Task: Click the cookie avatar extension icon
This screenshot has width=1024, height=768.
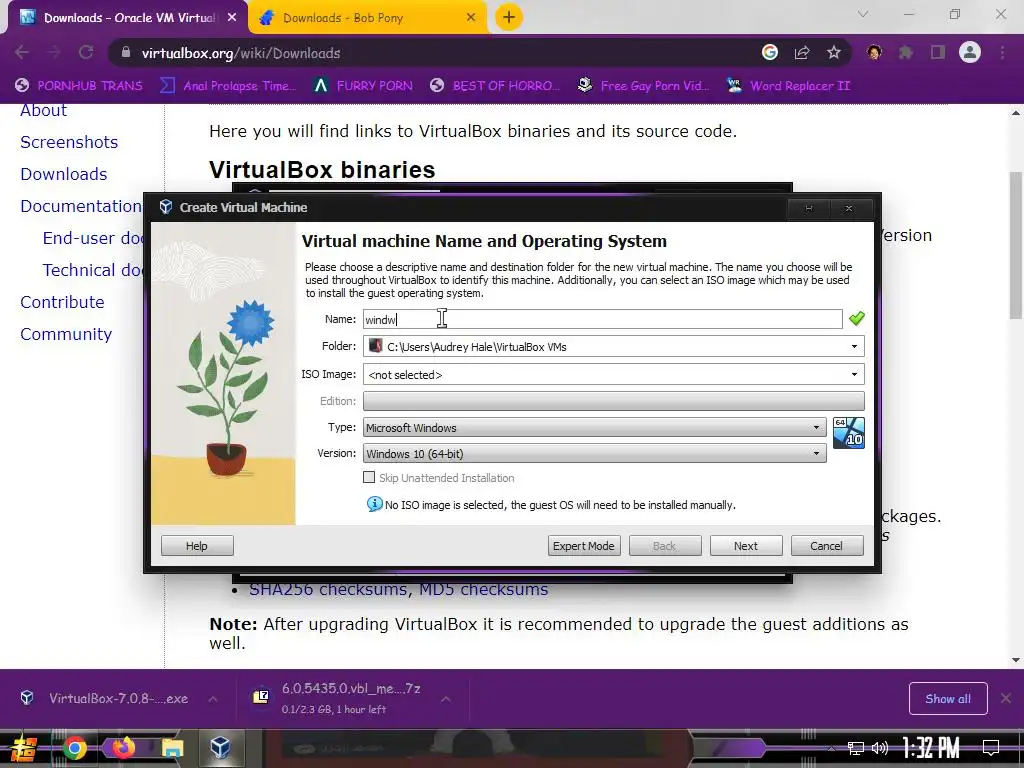Action: (874, 52)
